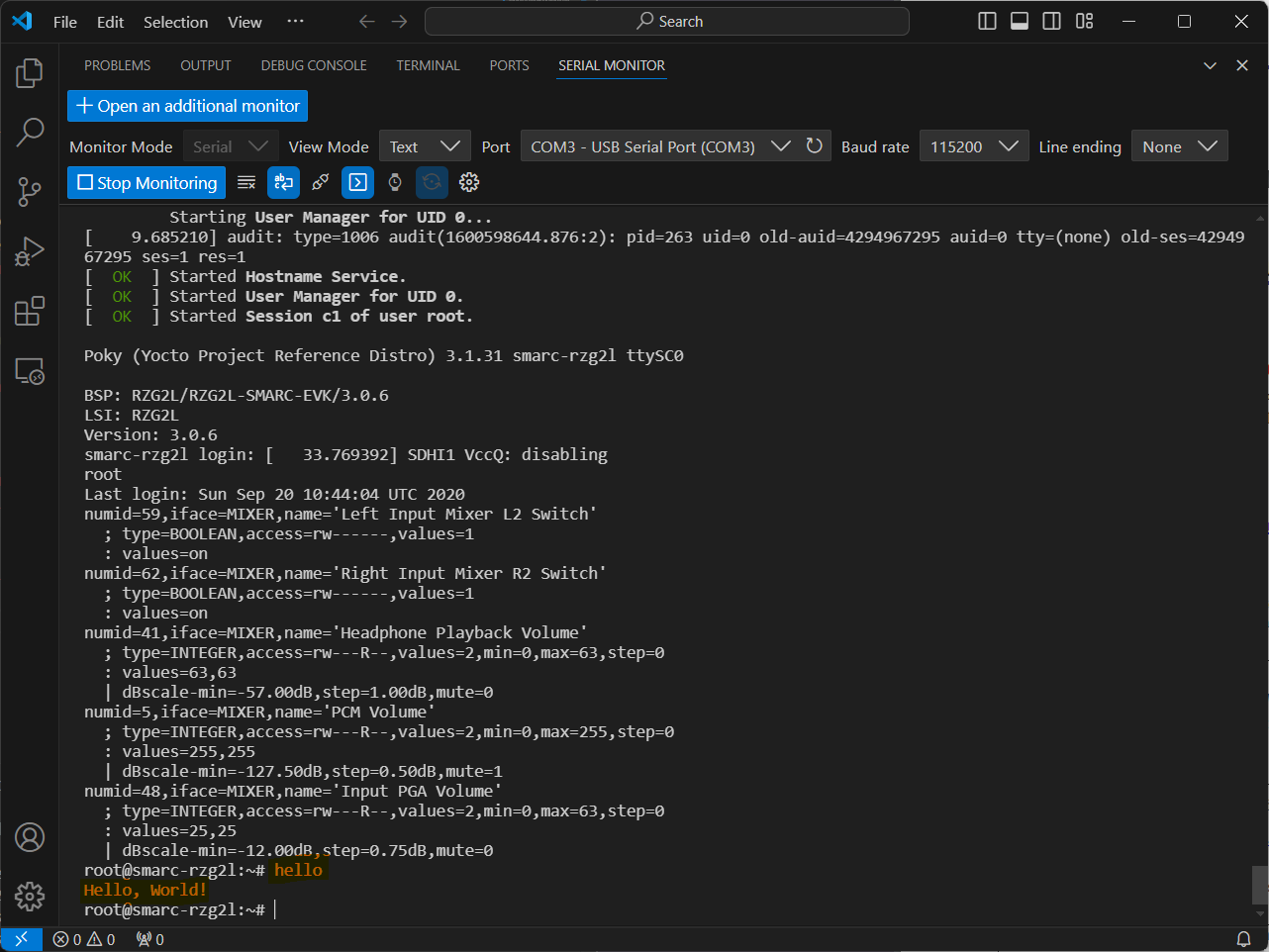Open Customize Layout menu
1269x952 pixels.
point(1085,21)
